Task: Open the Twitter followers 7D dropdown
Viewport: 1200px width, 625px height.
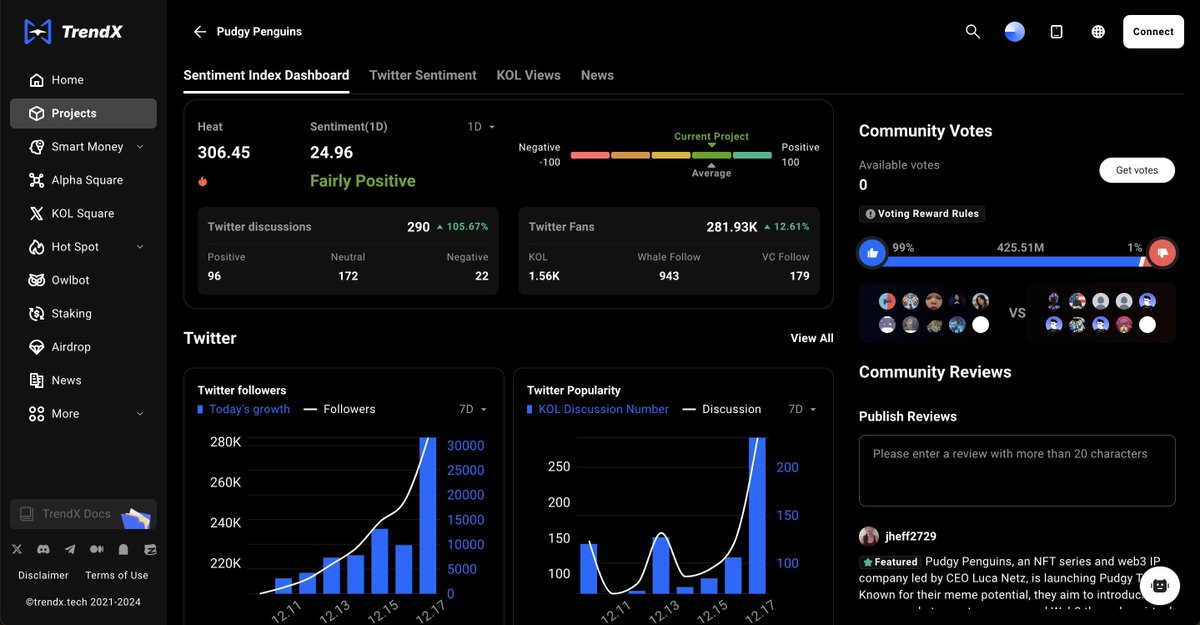Action: point(473,409)
